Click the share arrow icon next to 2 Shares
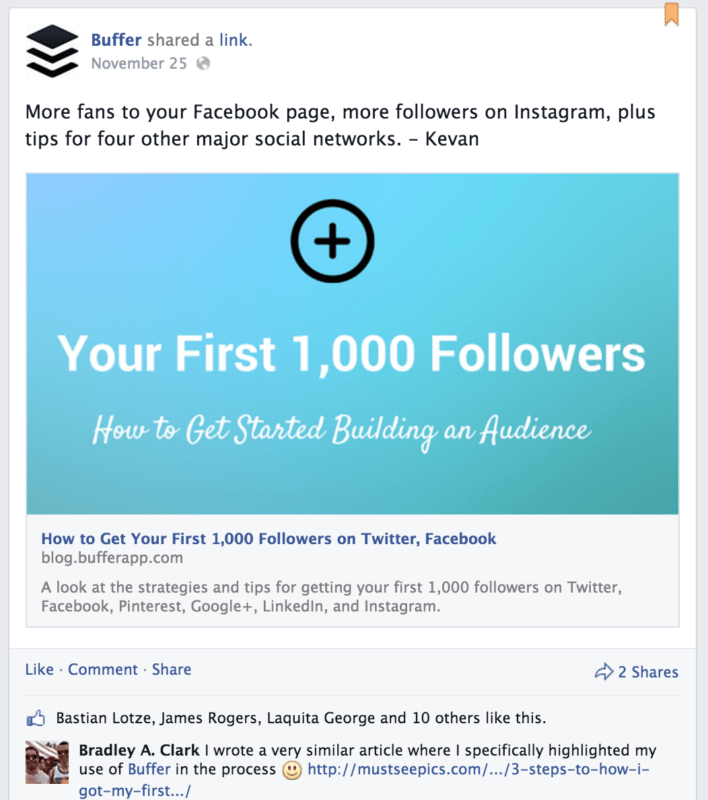 click(605, 670)
